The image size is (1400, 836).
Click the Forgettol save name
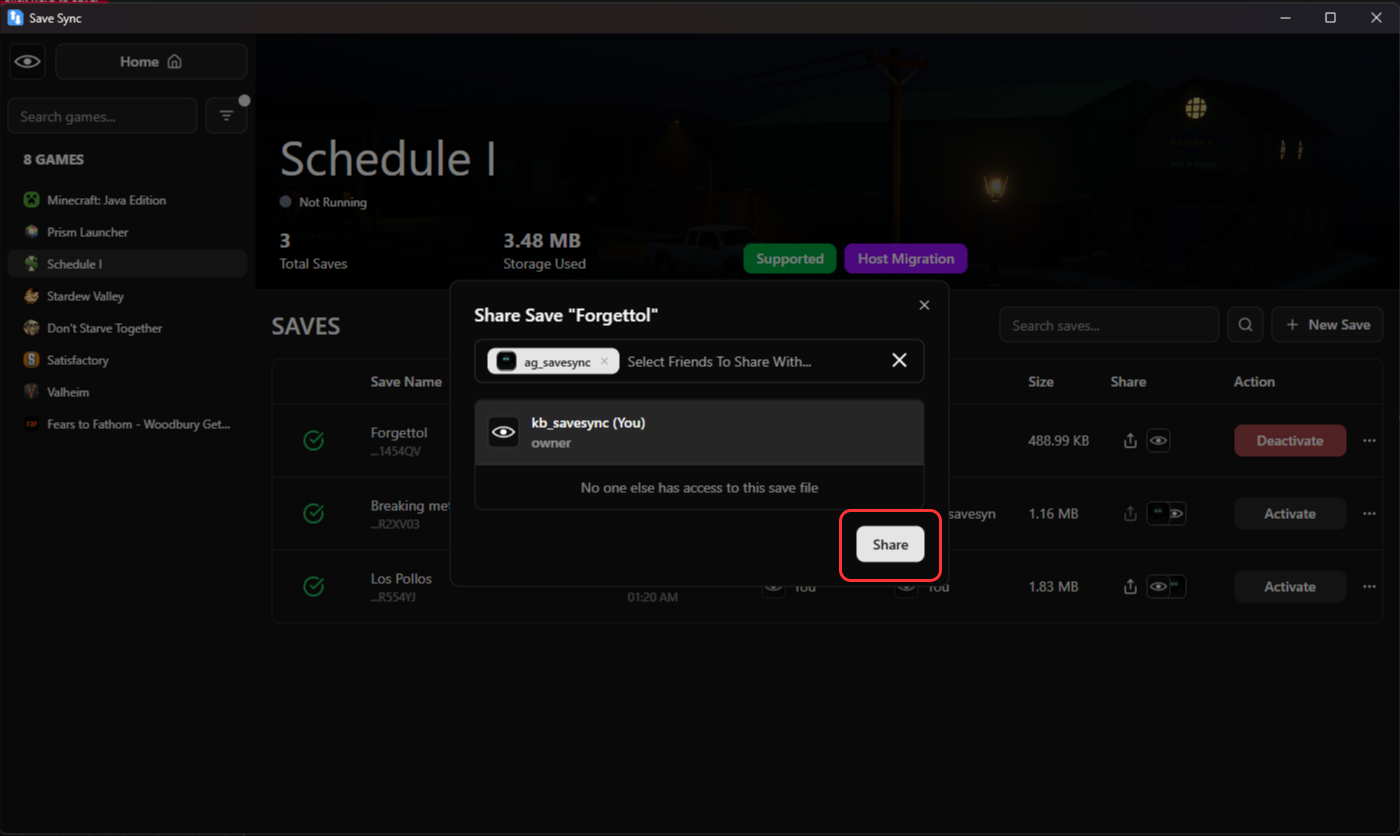[399, 433]
